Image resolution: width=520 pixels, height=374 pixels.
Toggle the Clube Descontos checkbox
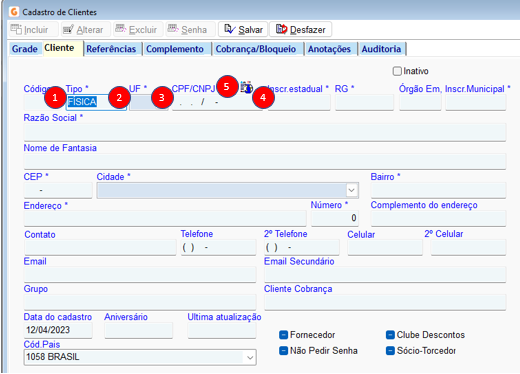coord(390,335)
